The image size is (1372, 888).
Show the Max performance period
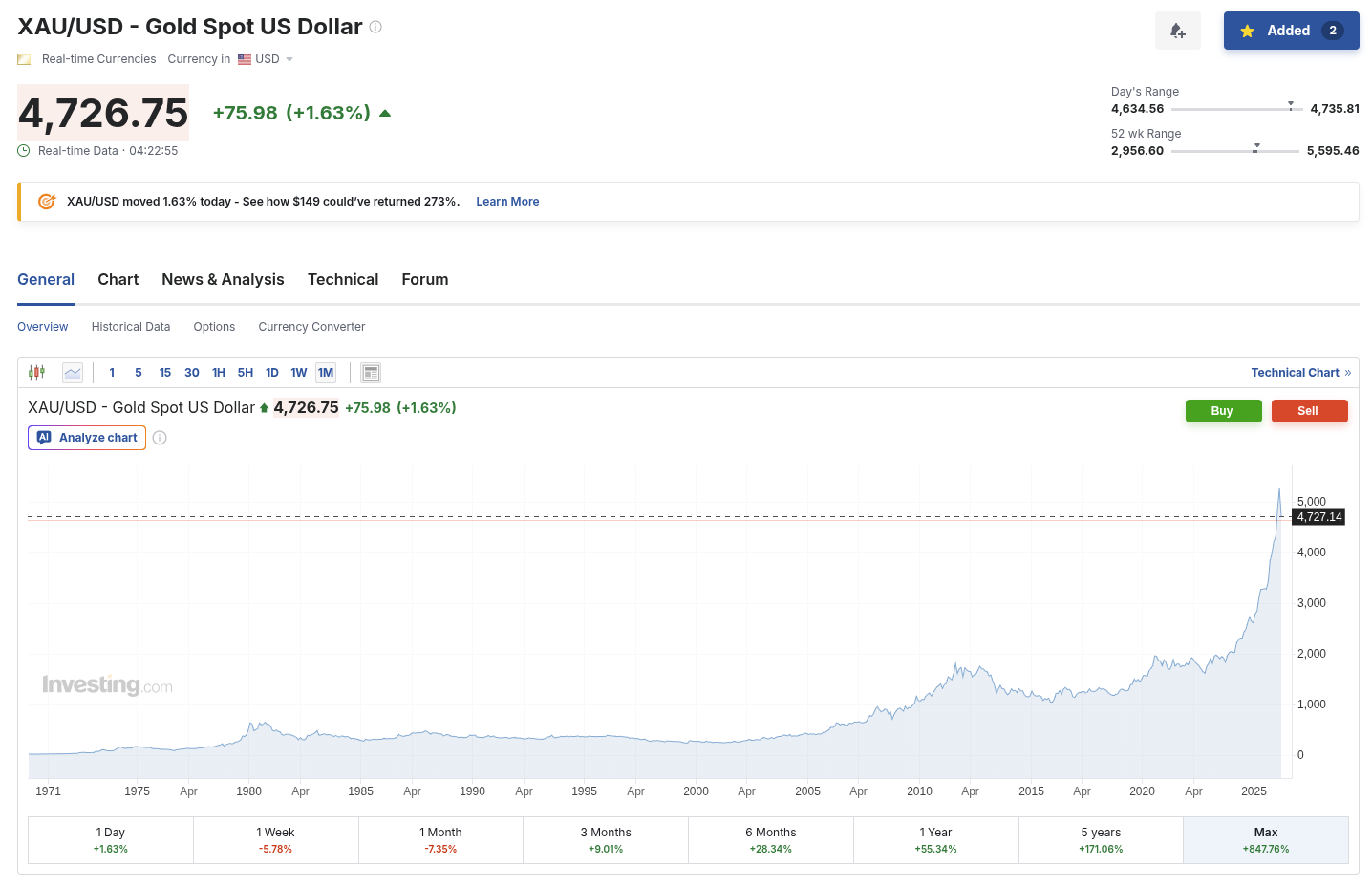click(x=1266, y=840)
